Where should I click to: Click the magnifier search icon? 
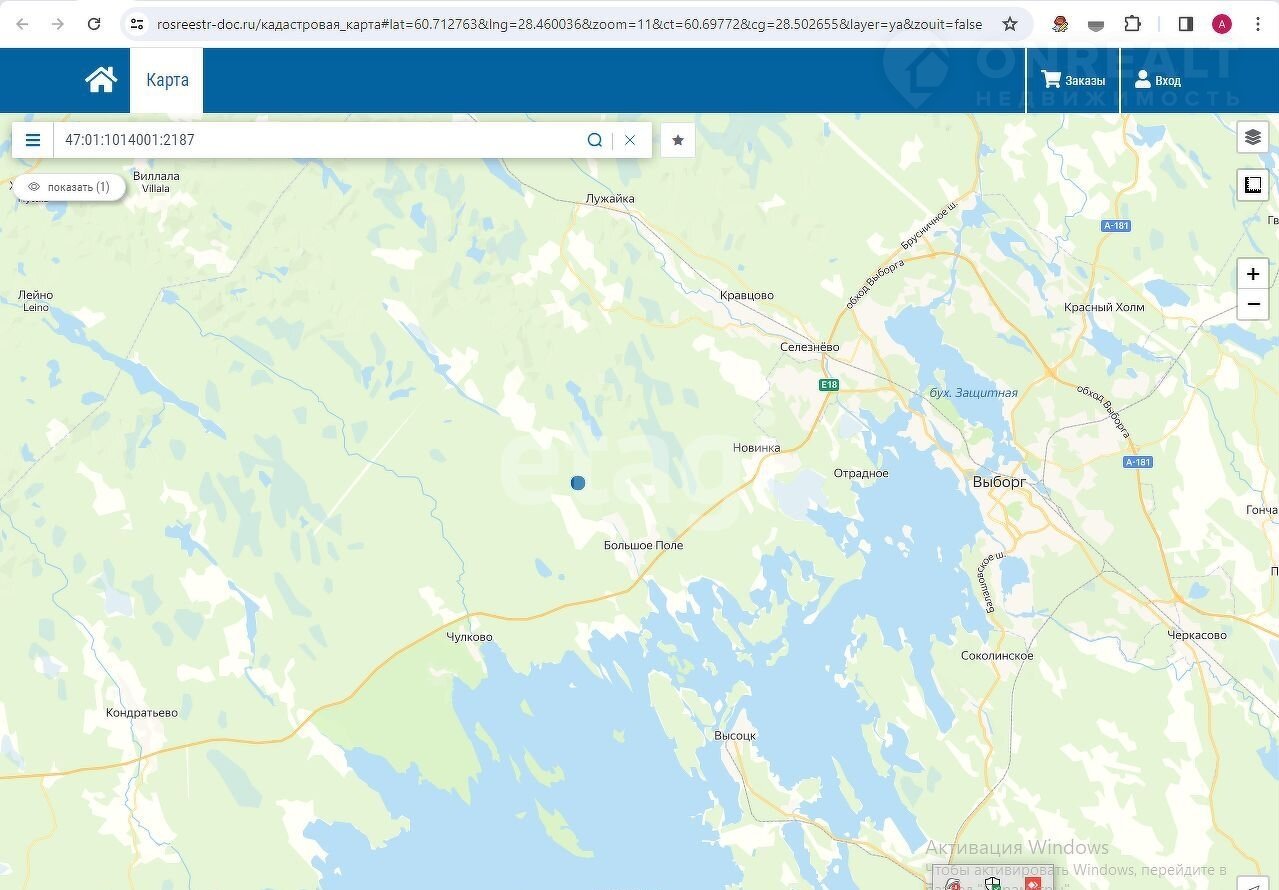(595, 140)
